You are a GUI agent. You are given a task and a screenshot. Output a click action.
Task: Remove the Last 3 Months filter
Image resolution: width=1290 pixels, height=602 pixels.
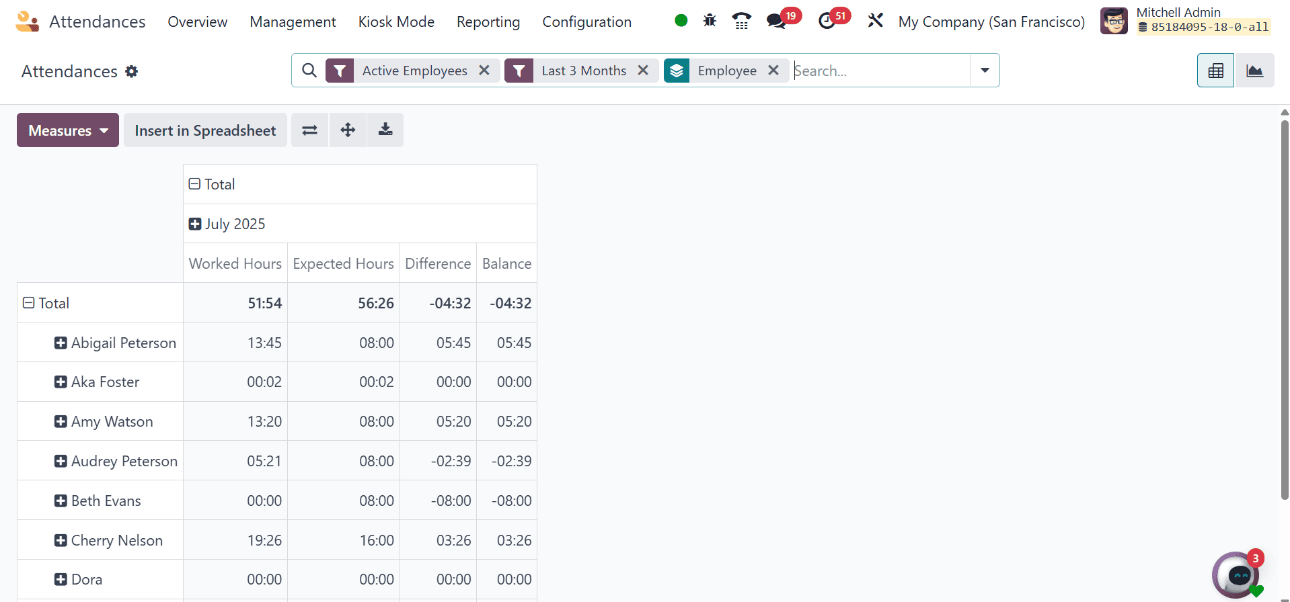click(643, 71)
